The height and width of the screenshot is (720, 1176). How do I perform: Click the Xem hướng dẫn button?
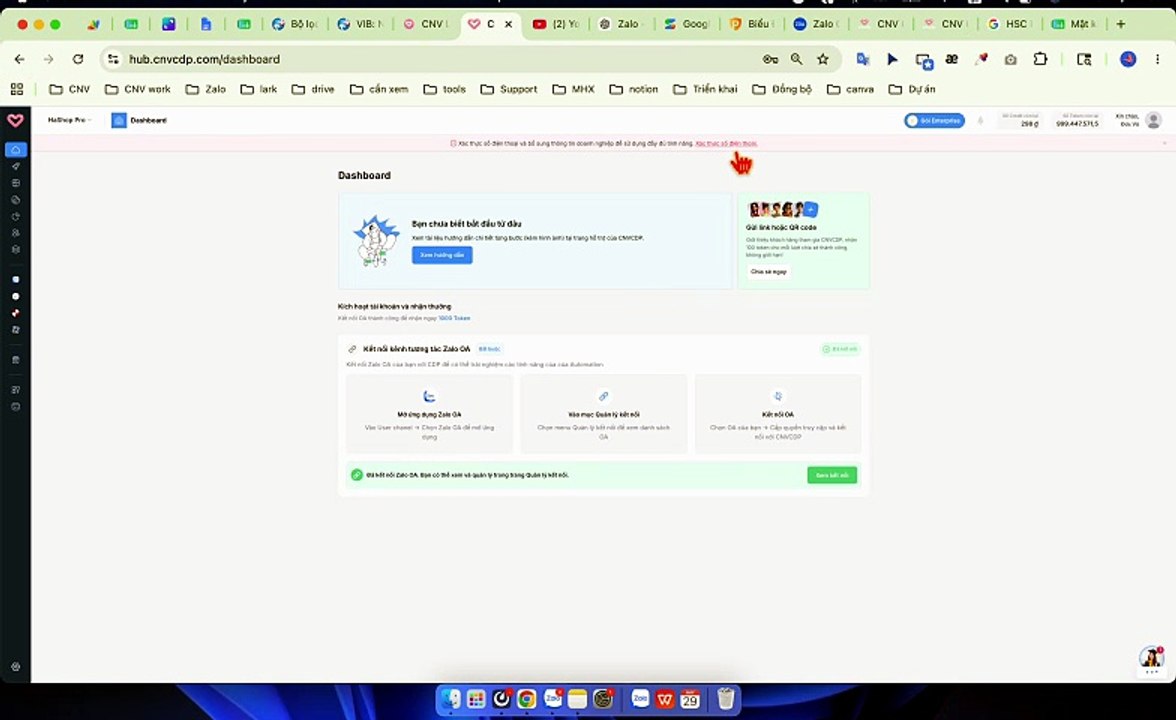click(442, 255)
